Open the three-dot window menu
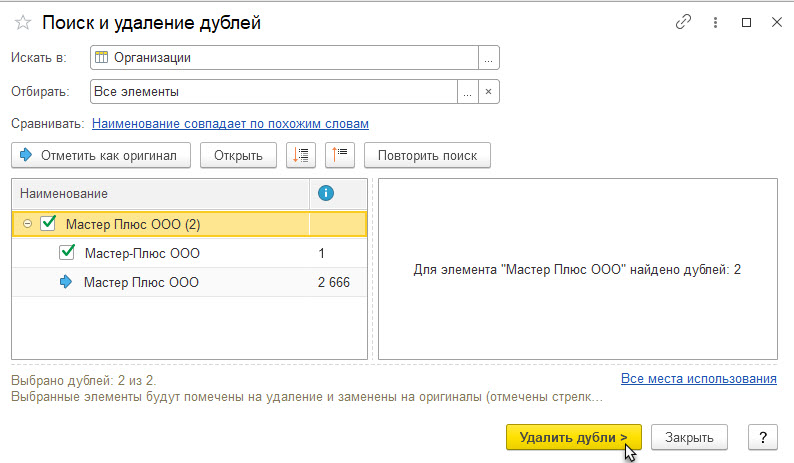Image resolution: width=794 pixels, height=463 pixels. coord(715,22)
